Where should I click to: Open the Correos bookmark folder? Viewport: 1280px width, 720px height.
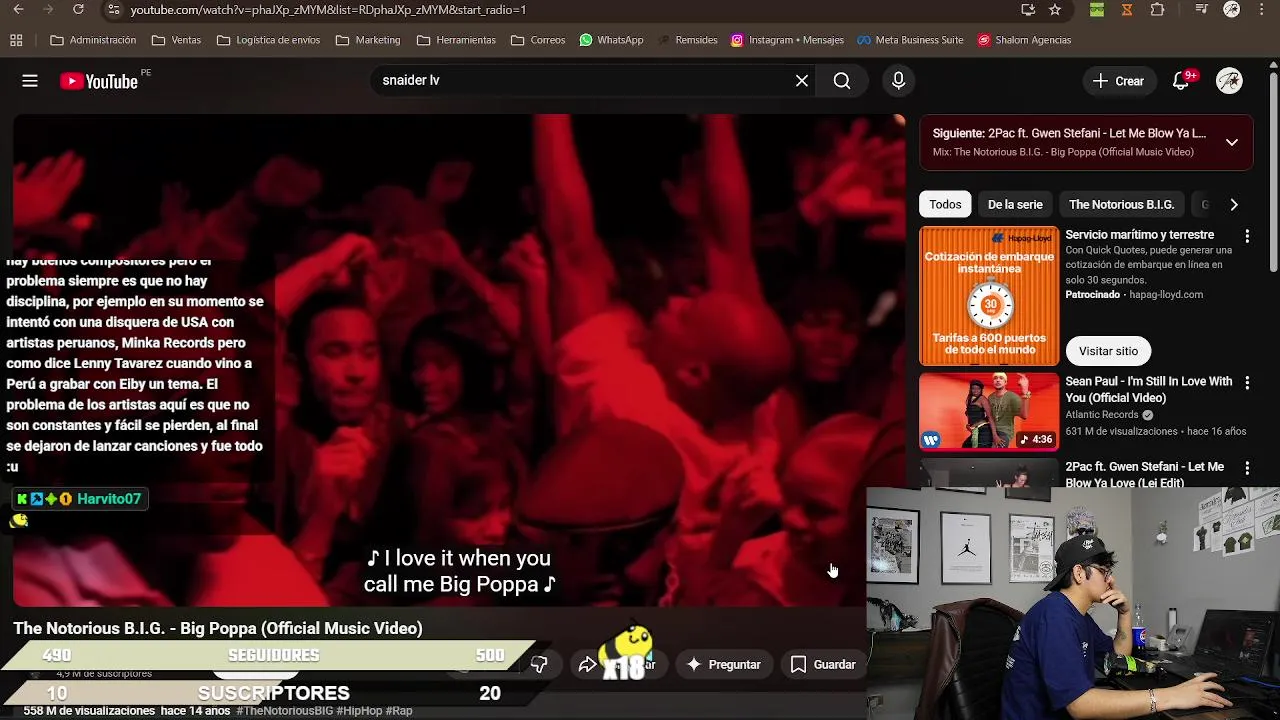point(538,40)
